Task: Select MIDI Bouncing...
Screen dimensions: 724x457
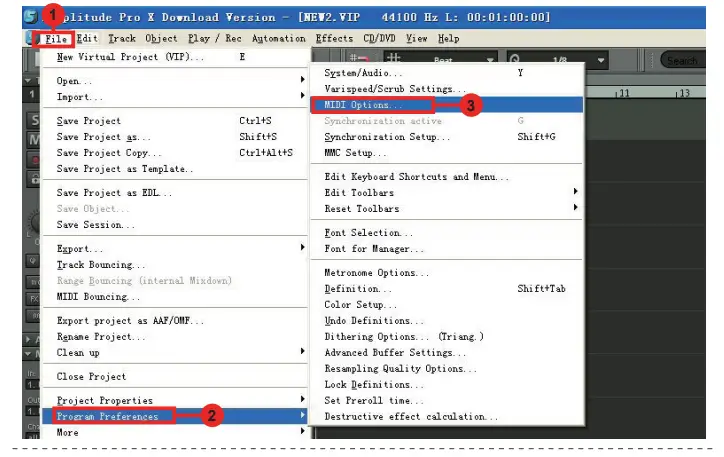Action: click(175, 297)
